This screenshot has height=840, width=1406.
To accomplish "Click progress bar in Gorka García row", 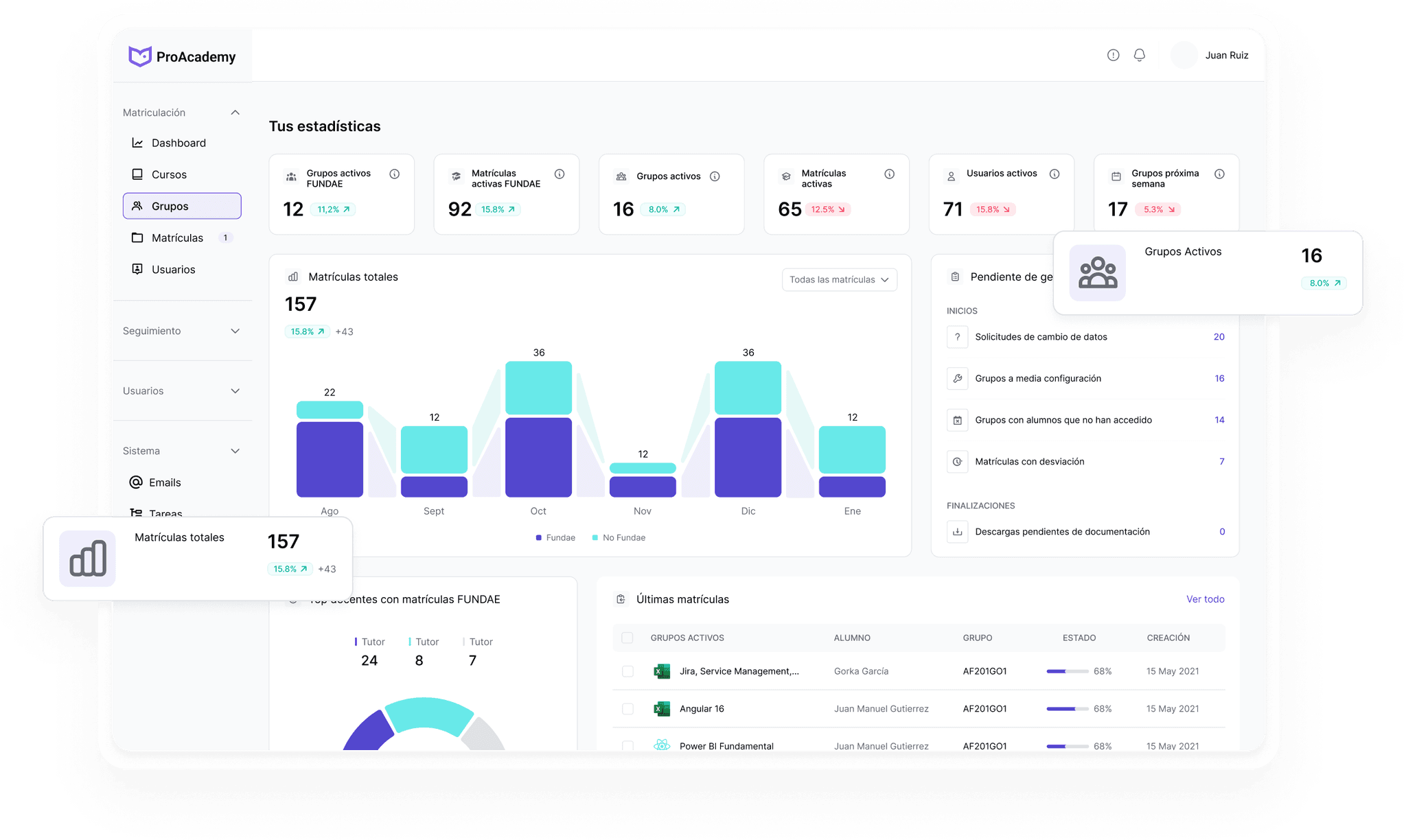I will (x=1067, y=671).
